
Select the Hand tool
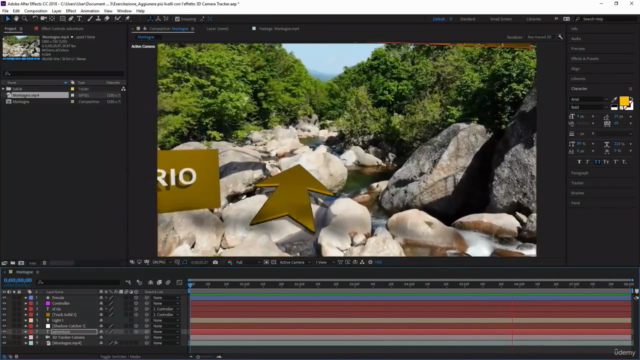[16, 19]
